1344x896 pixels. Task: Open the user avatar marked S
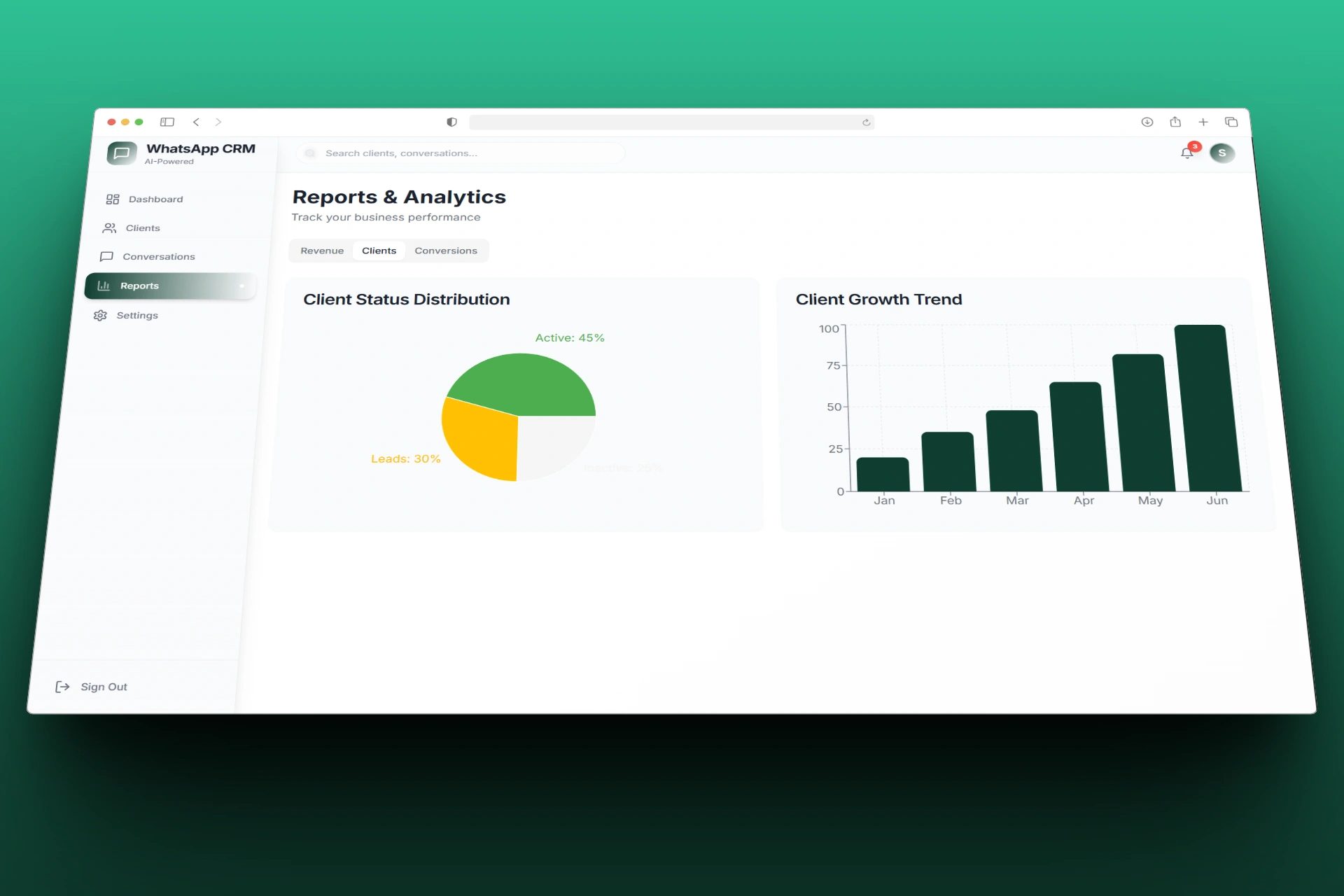1223,153
